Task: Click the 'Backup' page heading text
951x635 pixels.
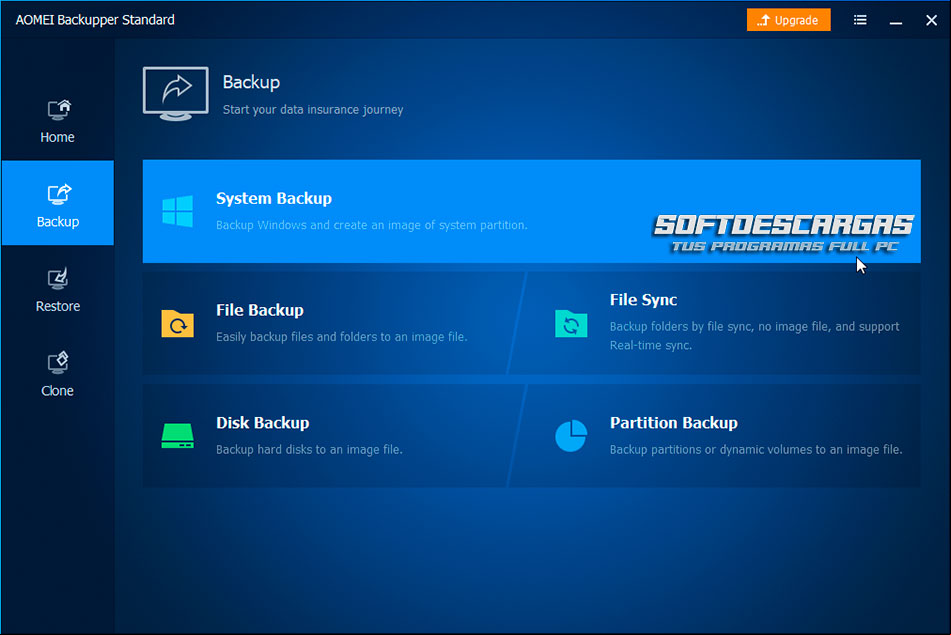Action: click(251, 82)
